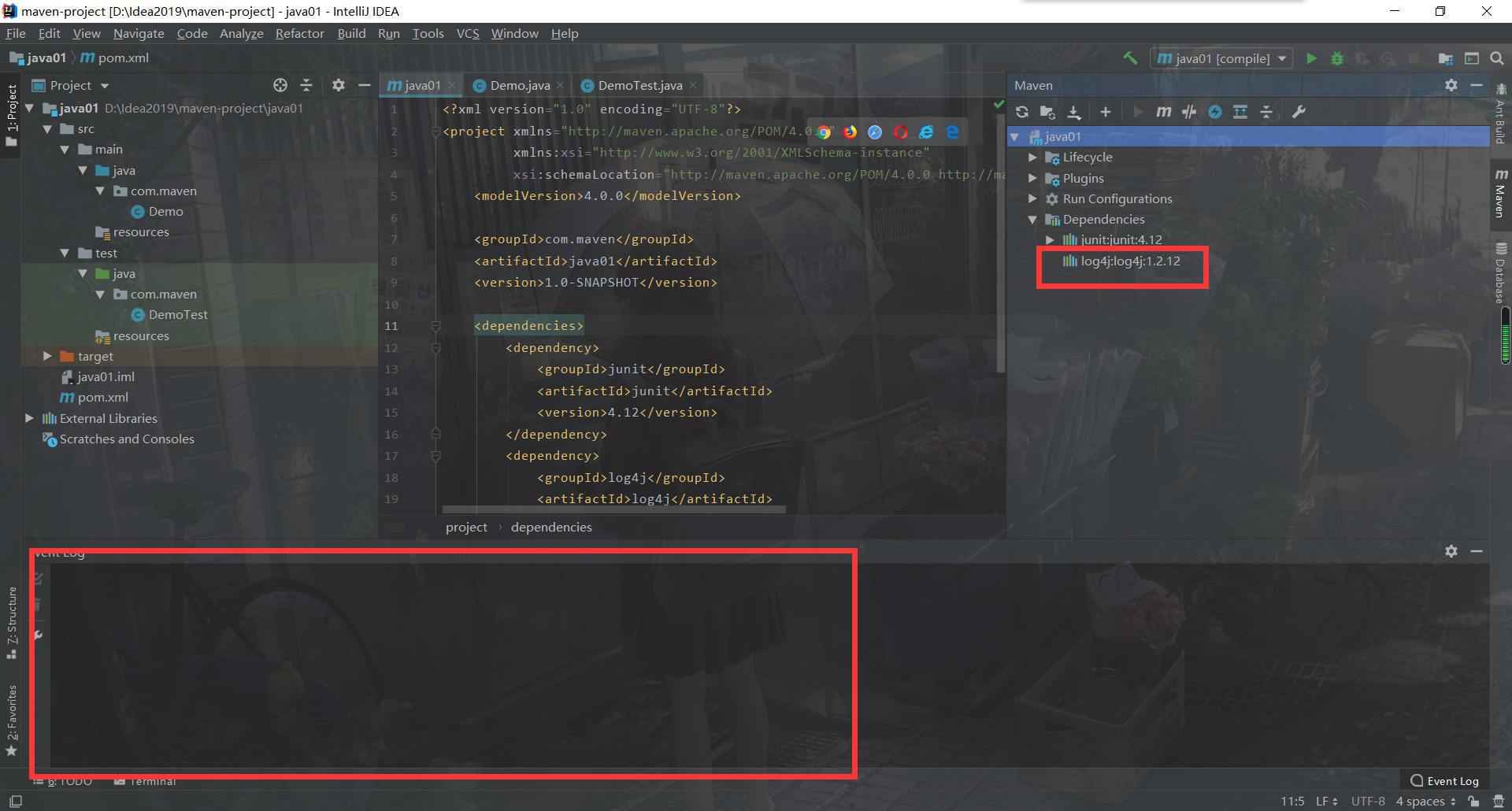Change file encoding UTF-8 in status bar

tap(1368, 801)
